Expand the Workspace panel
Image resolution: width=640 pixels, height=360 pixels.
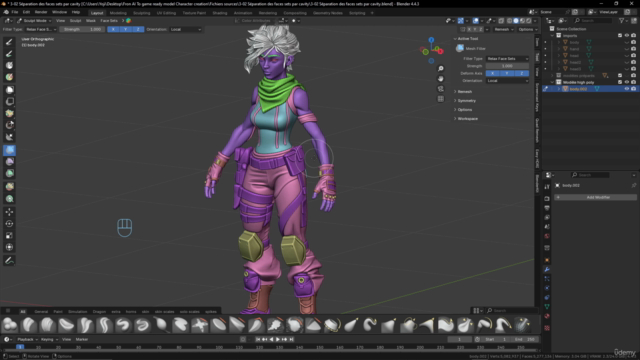pyautogui.click(x=467, y=118)
